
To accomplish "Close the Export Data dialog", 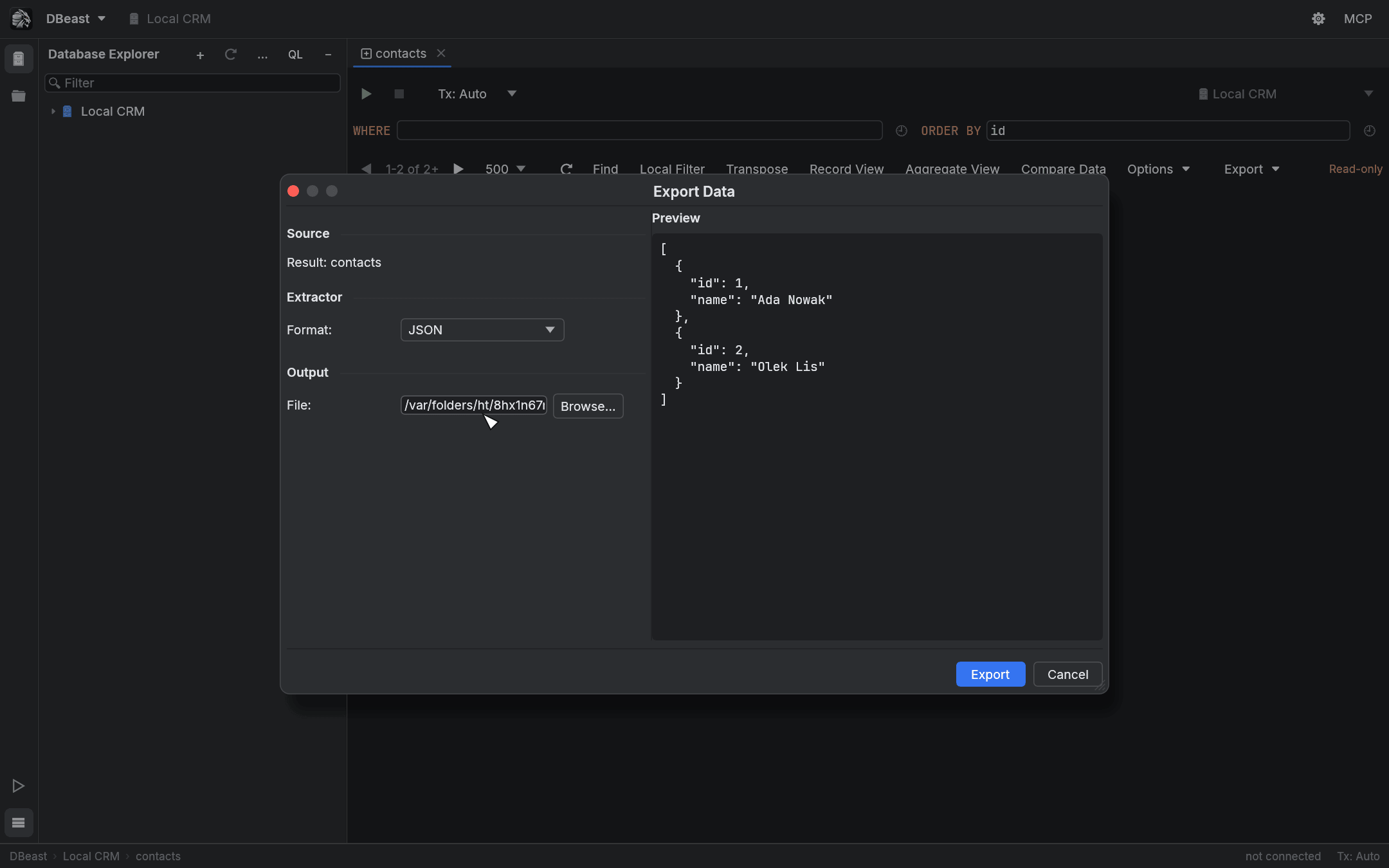I will point(293,191).
